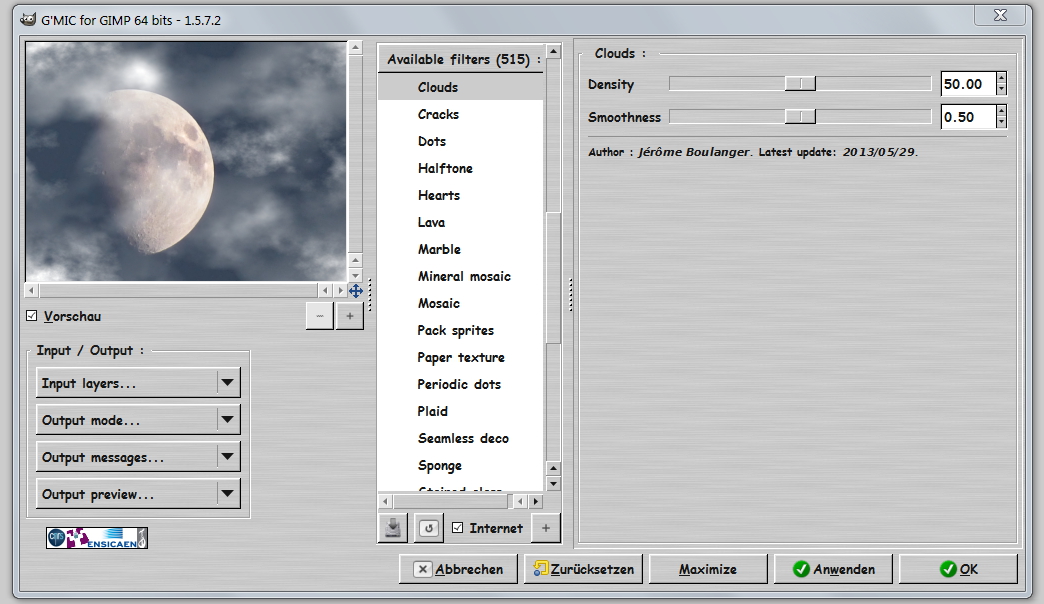1044x604 pixels.
Task: Click filter list horizontal scrollbar left arrow
Action: tap(386, 501)
